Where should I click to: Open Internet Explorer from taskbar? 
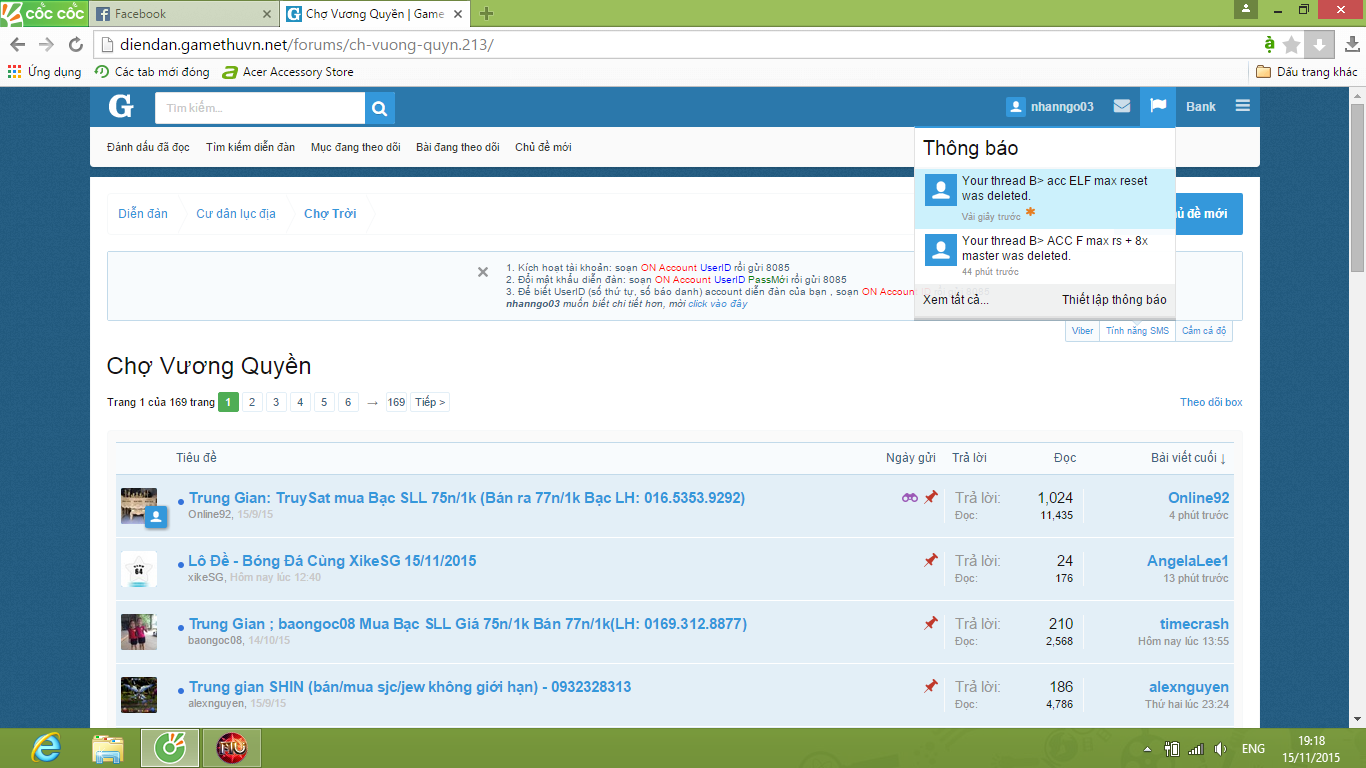click(46, 748)
